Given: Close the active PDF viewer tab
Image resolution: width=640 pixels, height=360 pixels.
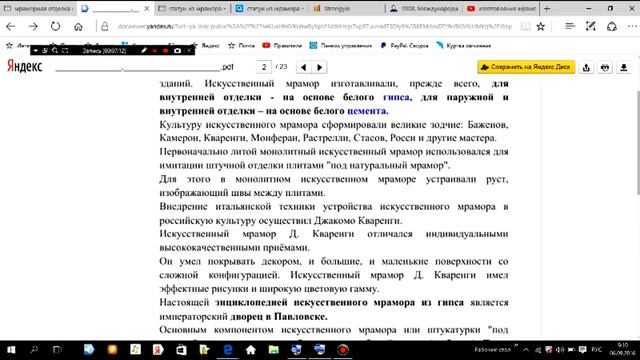Looking at the screenshot, I should 147,8.
